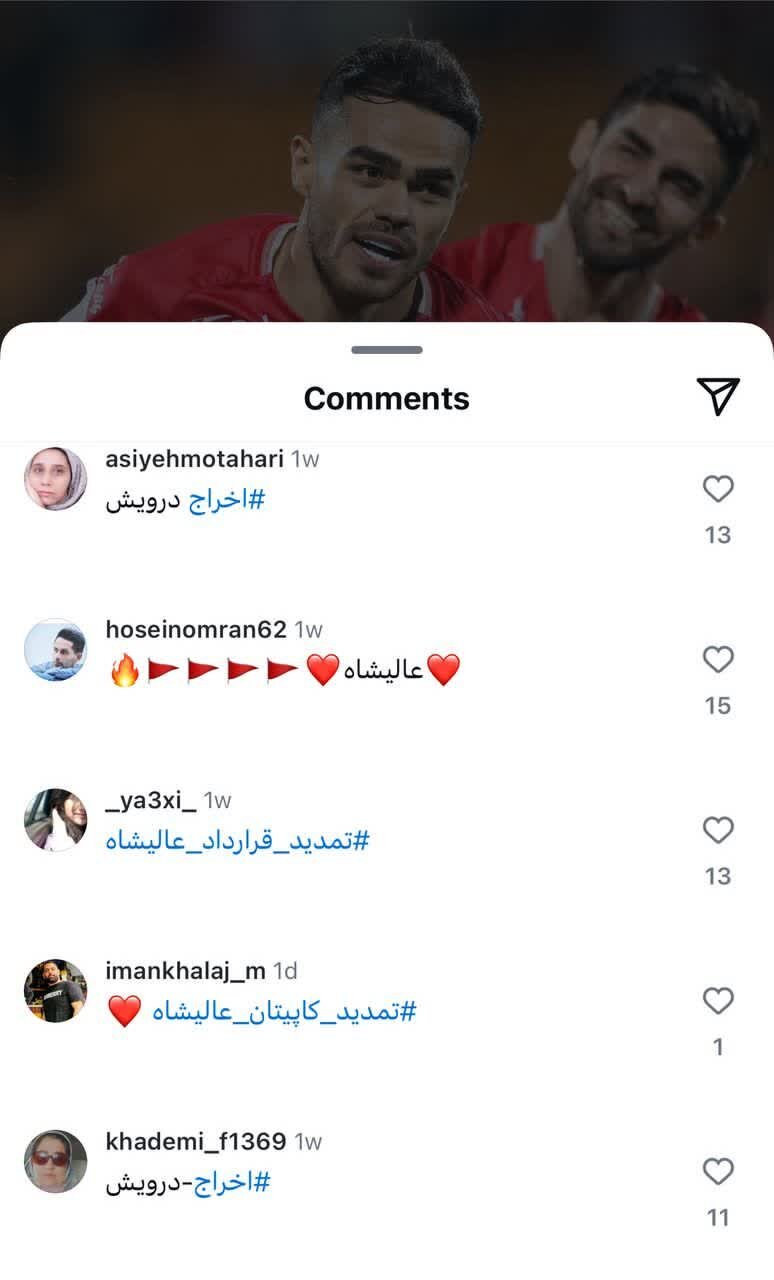Tap the comments sheet grab handle
Screen dimensions: 774x1280
tap(387, 350)
